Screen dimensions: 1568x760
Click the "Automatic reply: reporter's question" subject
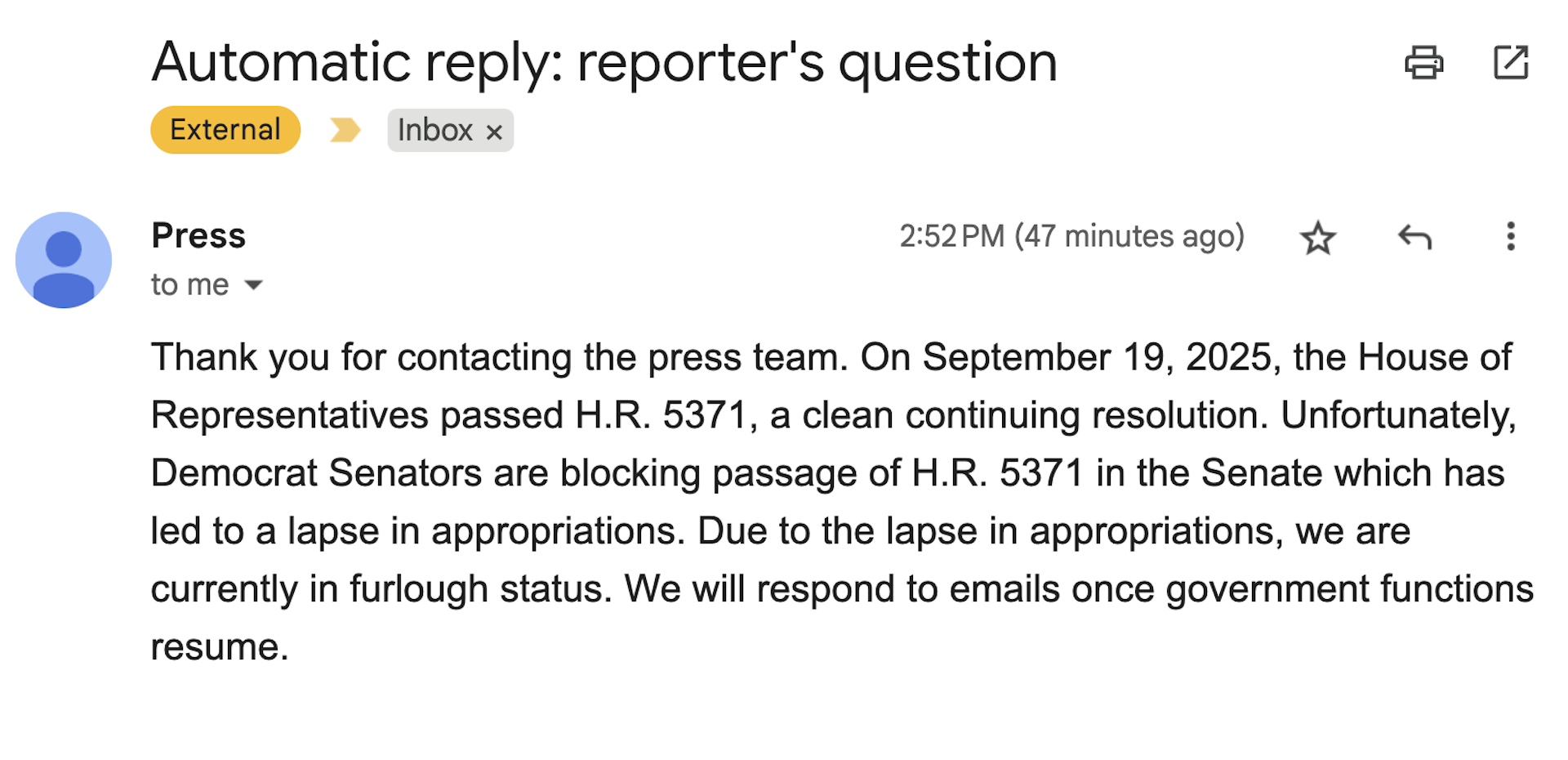(x=604, y=62)
